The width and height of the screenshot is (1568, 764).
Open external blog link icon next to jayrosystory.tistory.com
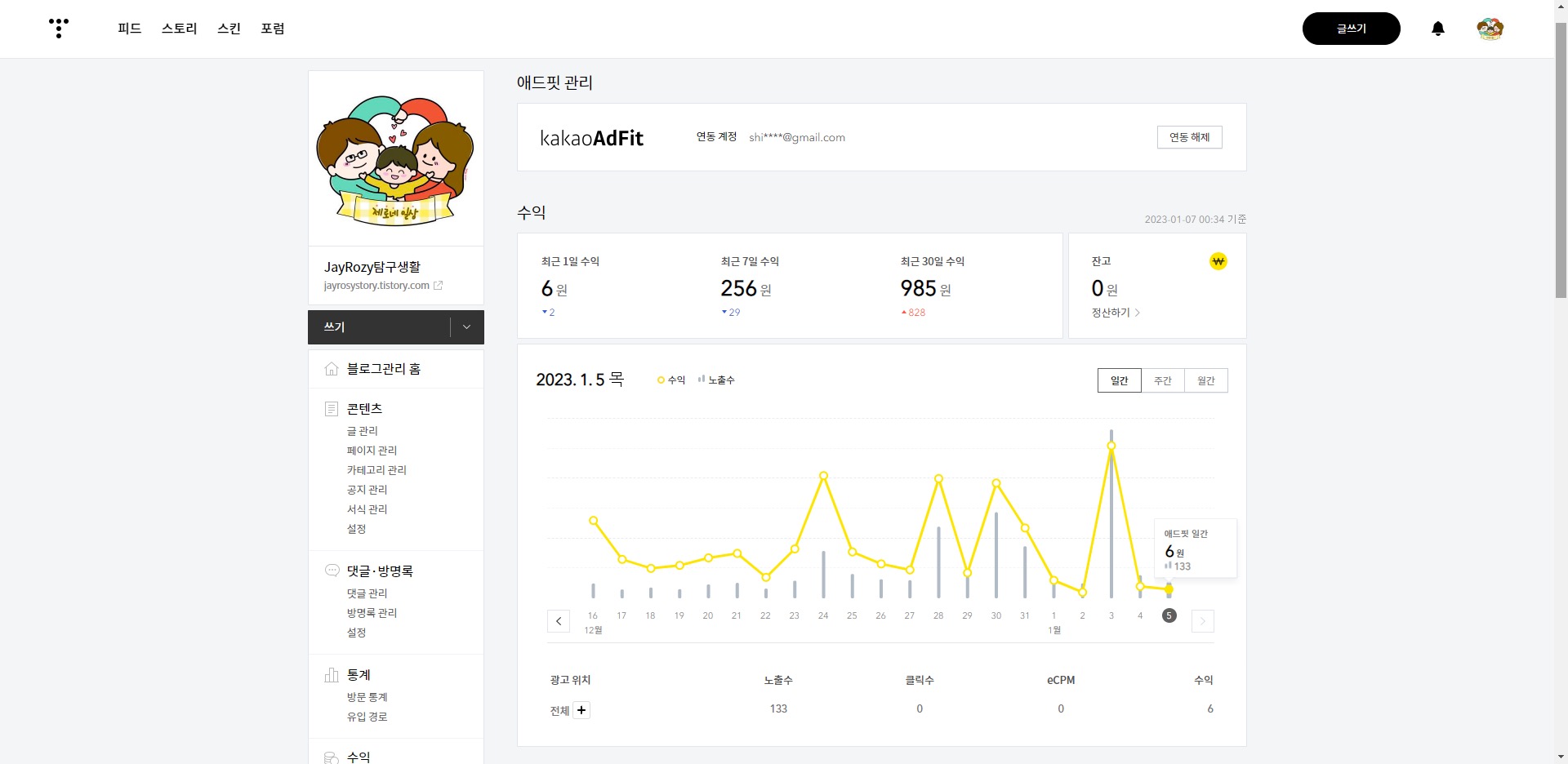pyautogui.click(x=439, y=286)
